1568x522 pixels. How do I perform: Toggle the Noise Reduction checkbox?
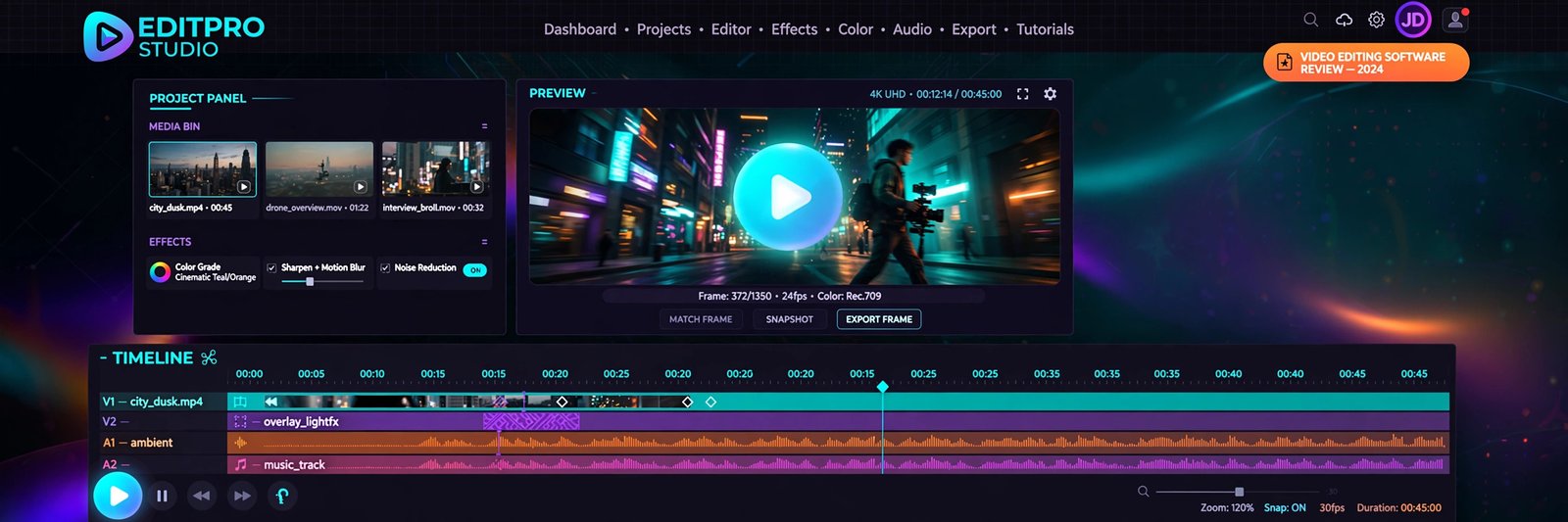click(x=385, y=267)
